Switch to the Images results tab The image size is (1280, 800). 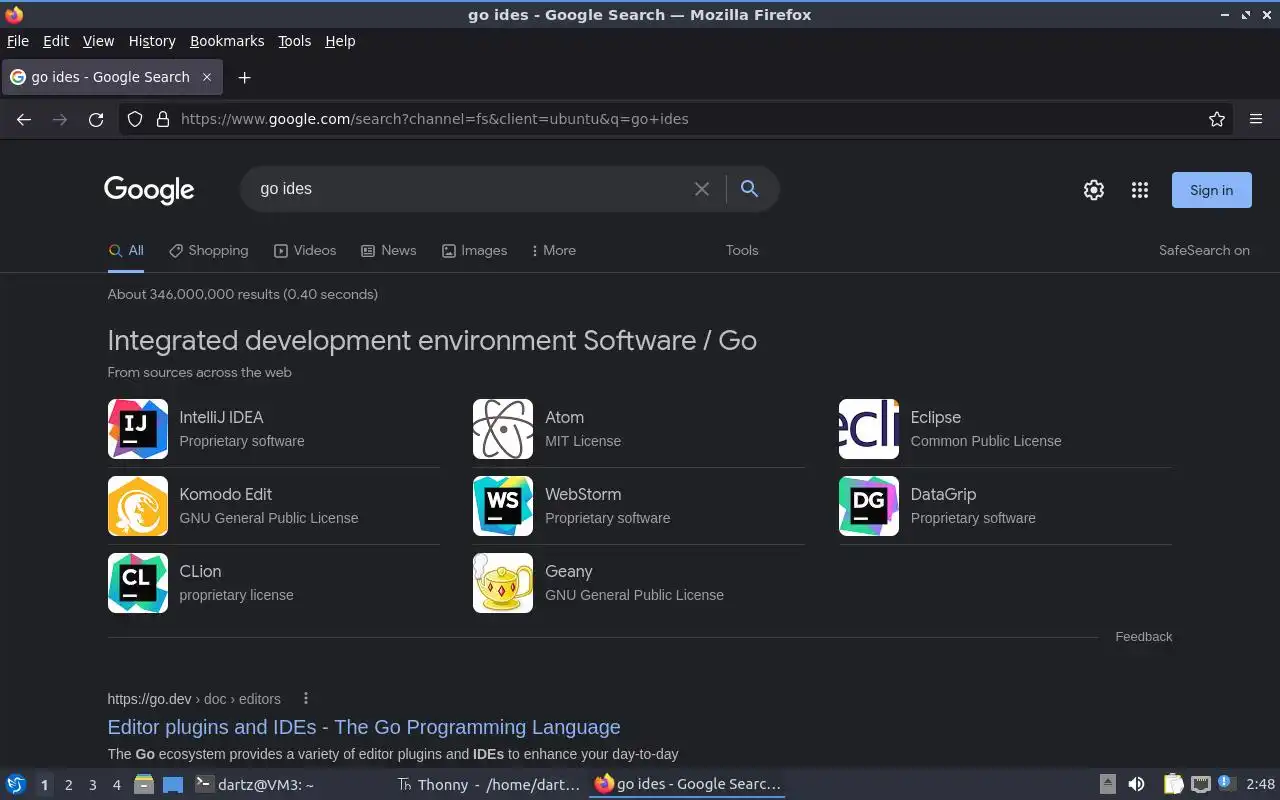[x=475, y=251]
